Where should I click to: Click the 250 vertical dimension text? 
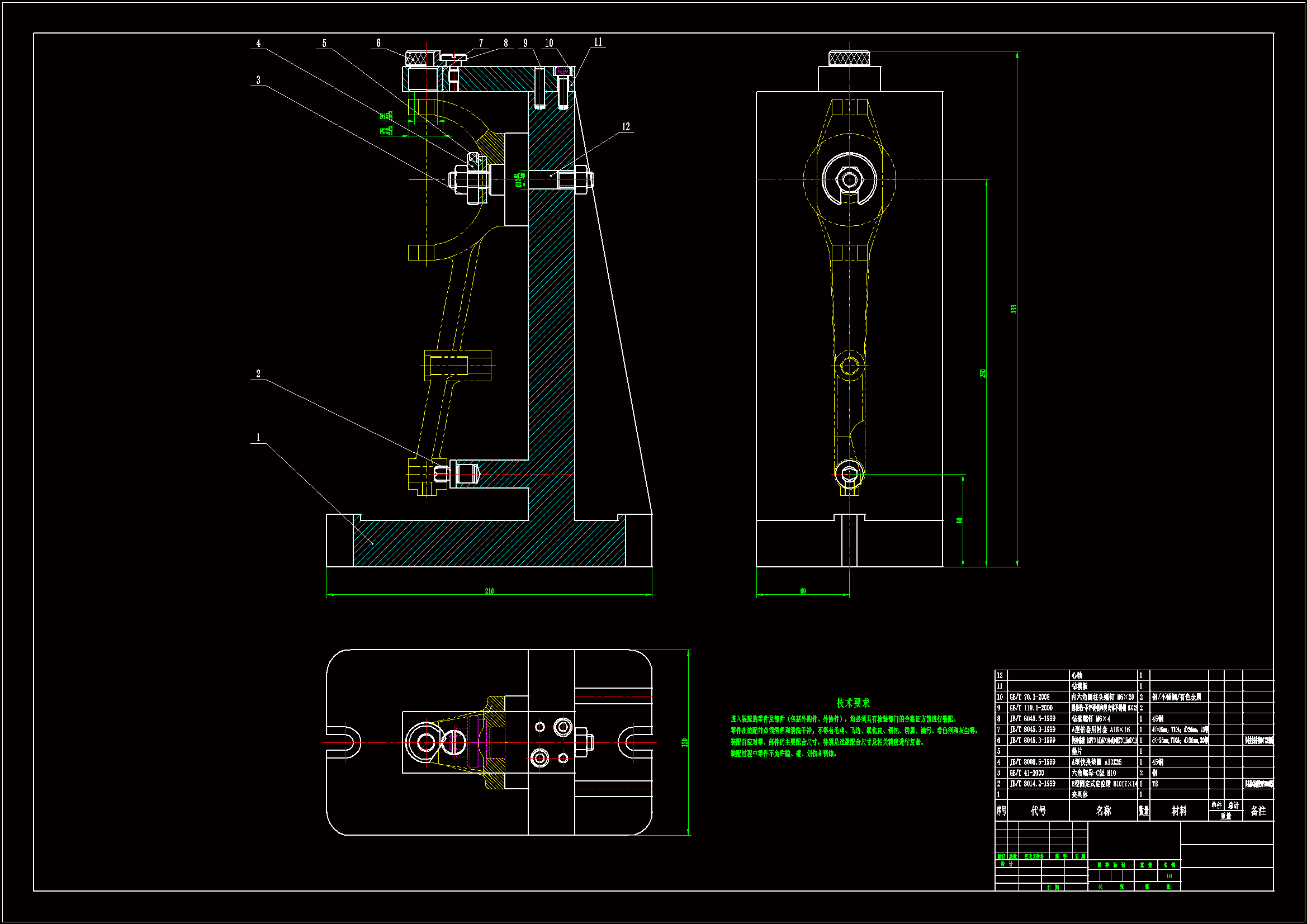983,373
